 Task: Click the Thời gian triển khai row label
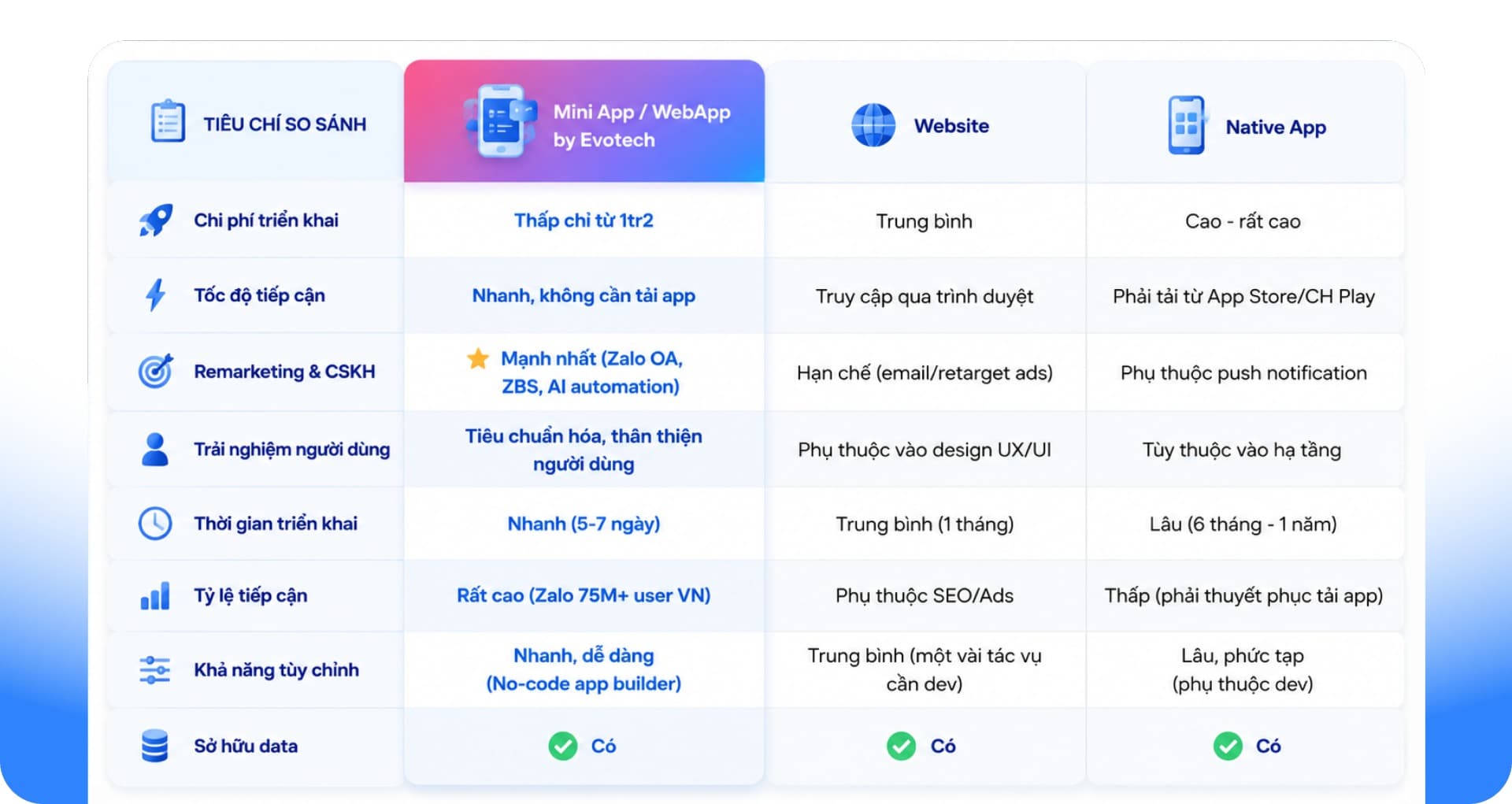[276, 524]
